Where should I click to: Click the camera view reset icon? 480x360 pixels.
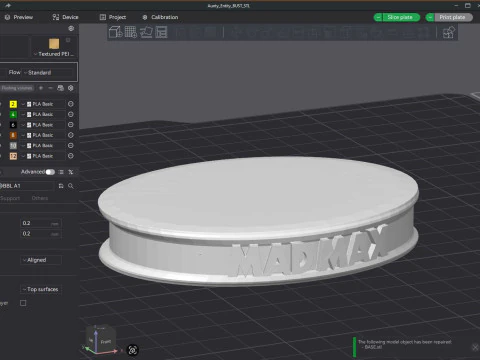tap(133, 350)
